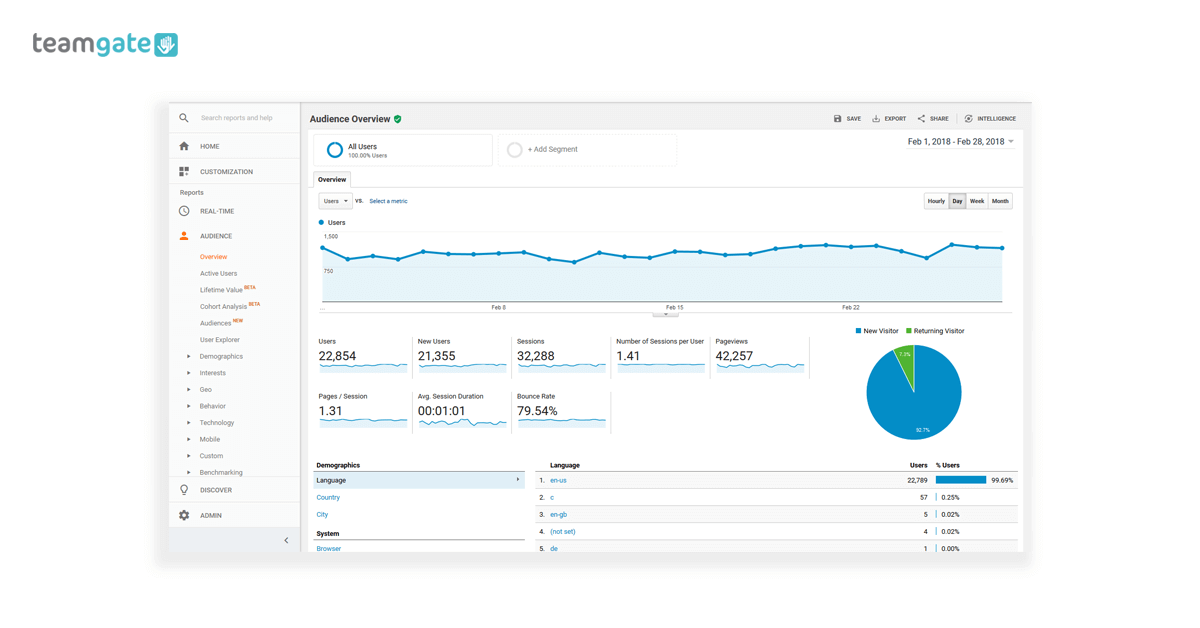
Task: Click the All Users segment circle
Action: (x=335, y=150)
